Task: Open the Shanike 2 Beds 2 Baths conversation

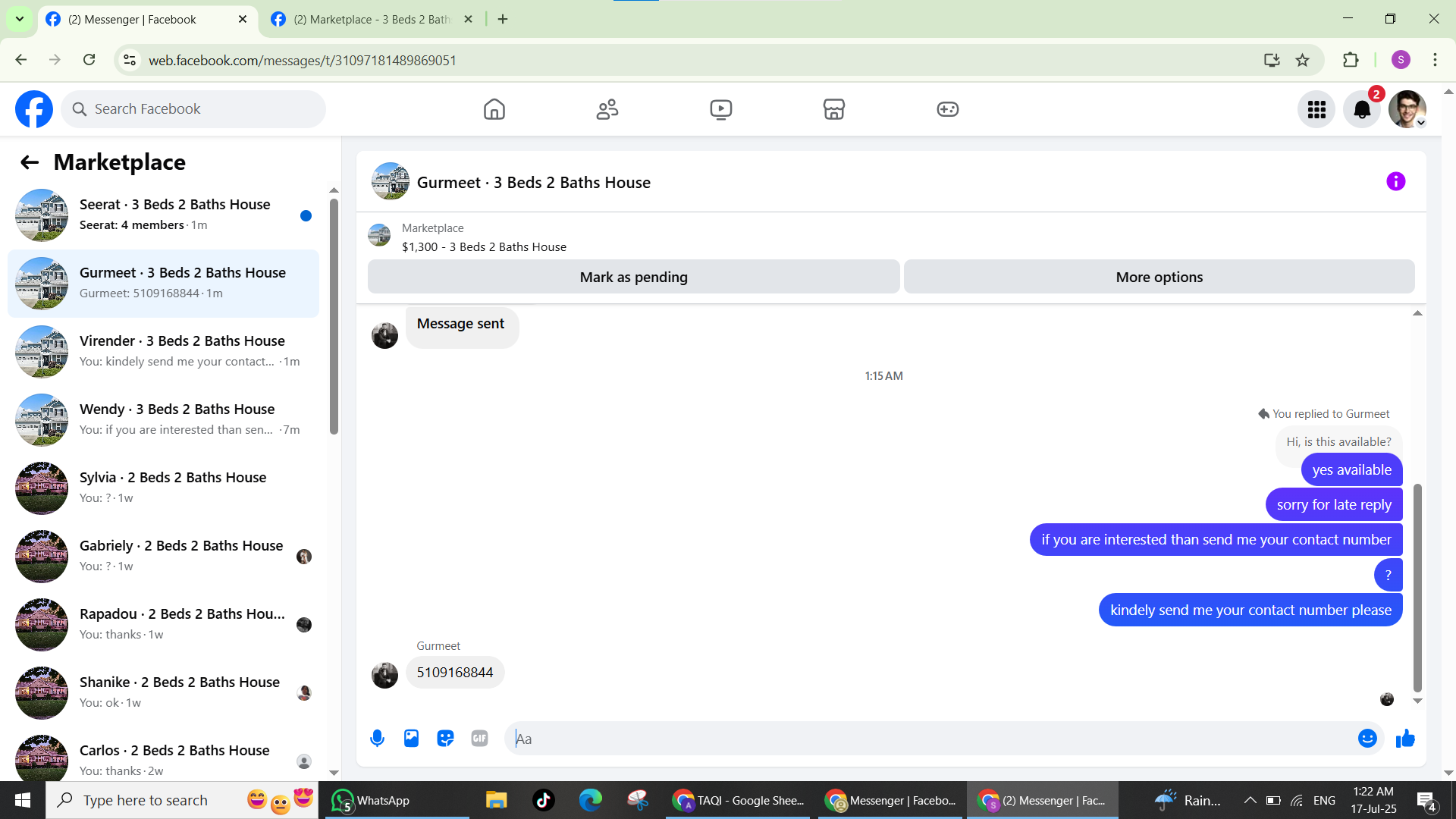Action: 163,693
